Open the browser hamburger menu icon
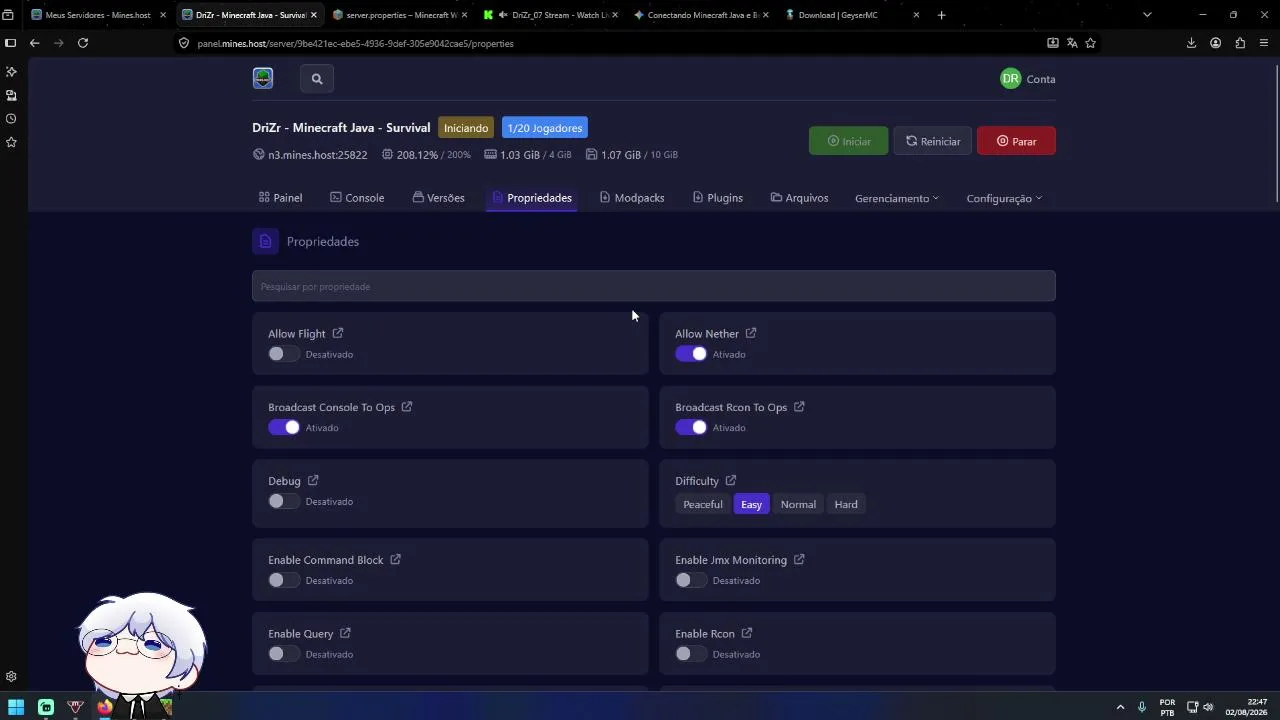Viewport: 1280px width, 720px height. point(1264,43)
